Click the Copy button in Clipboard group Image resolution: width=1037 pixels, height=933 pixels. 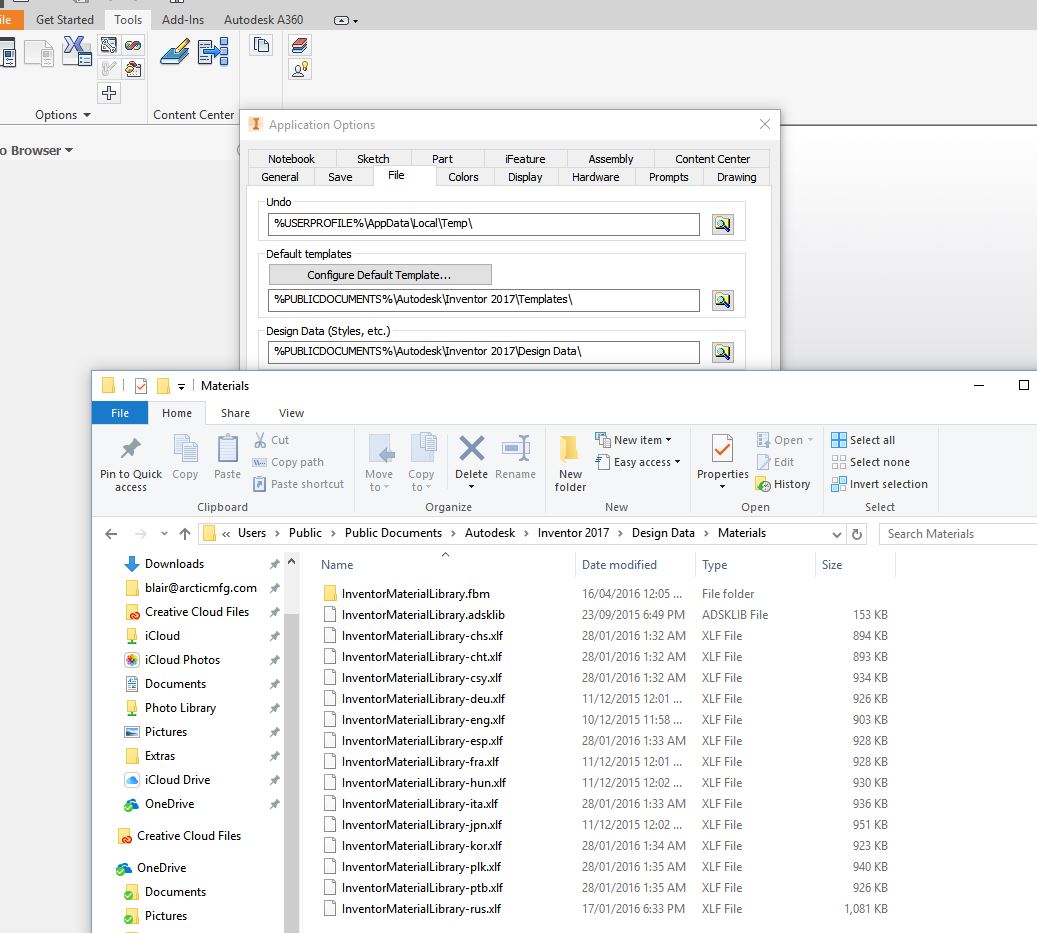click(x=185, y=457)
